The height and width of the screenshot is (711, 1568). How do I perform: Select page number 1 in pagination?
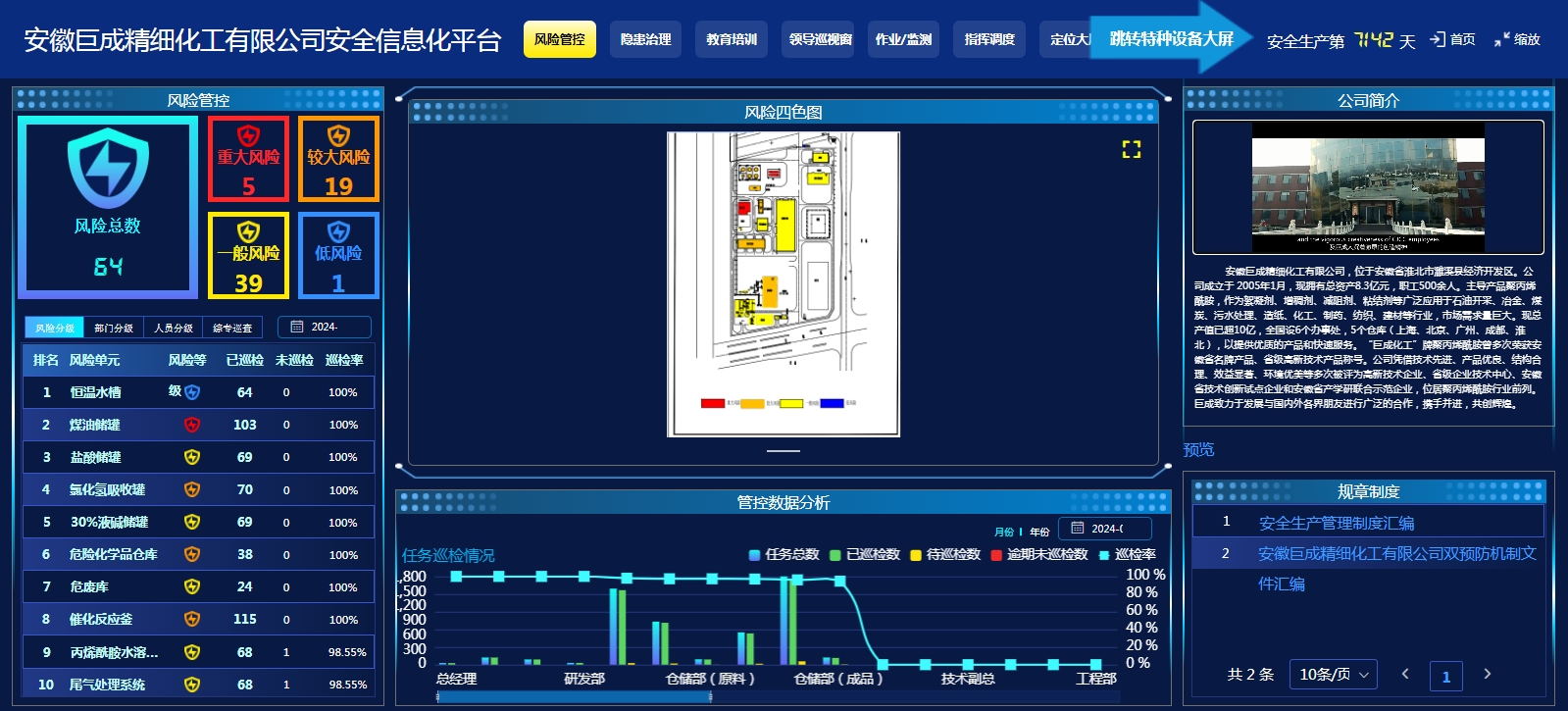coord(1446,676)
